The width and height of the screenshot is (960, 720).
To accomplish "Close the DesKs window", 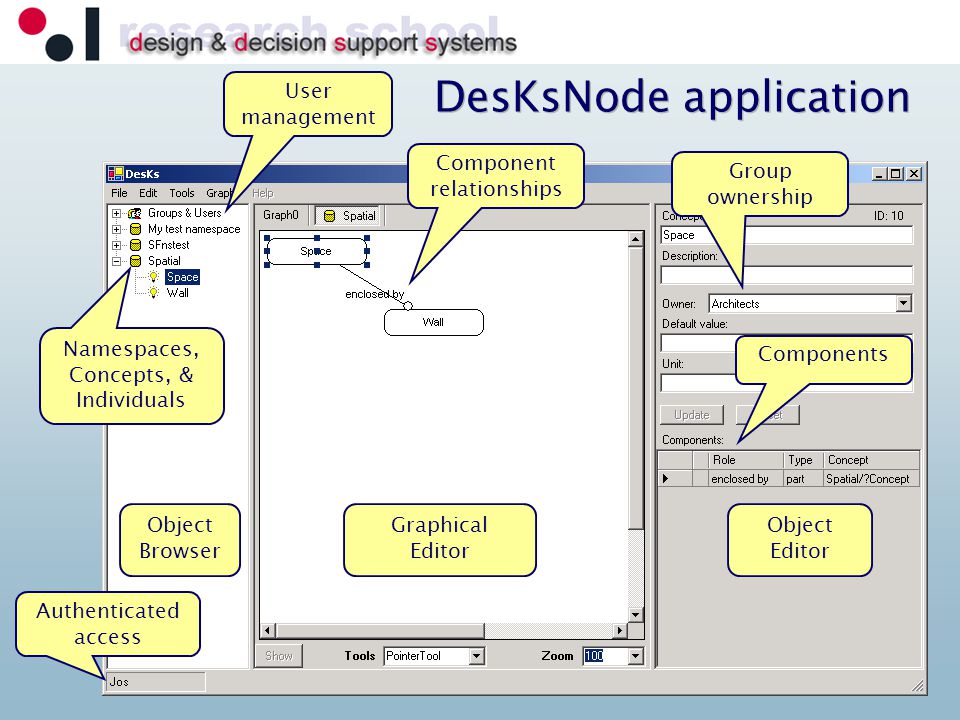I will point(913,174).
